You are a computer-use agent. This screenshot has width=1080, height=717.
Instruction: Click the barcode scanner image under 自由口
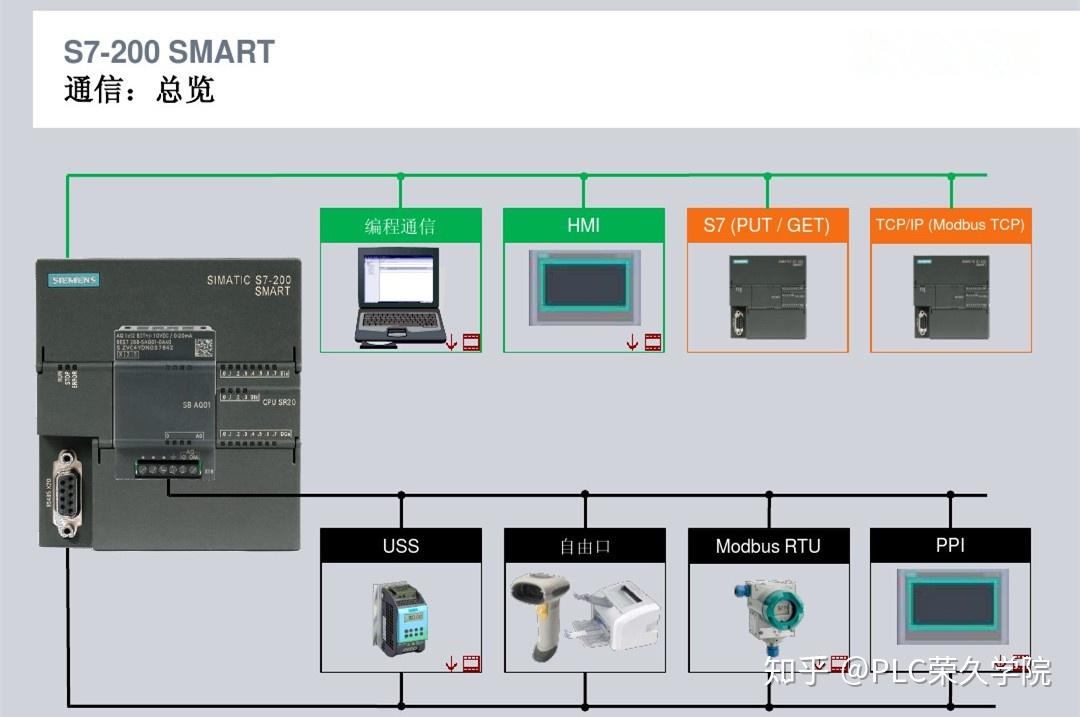point(541,615)
